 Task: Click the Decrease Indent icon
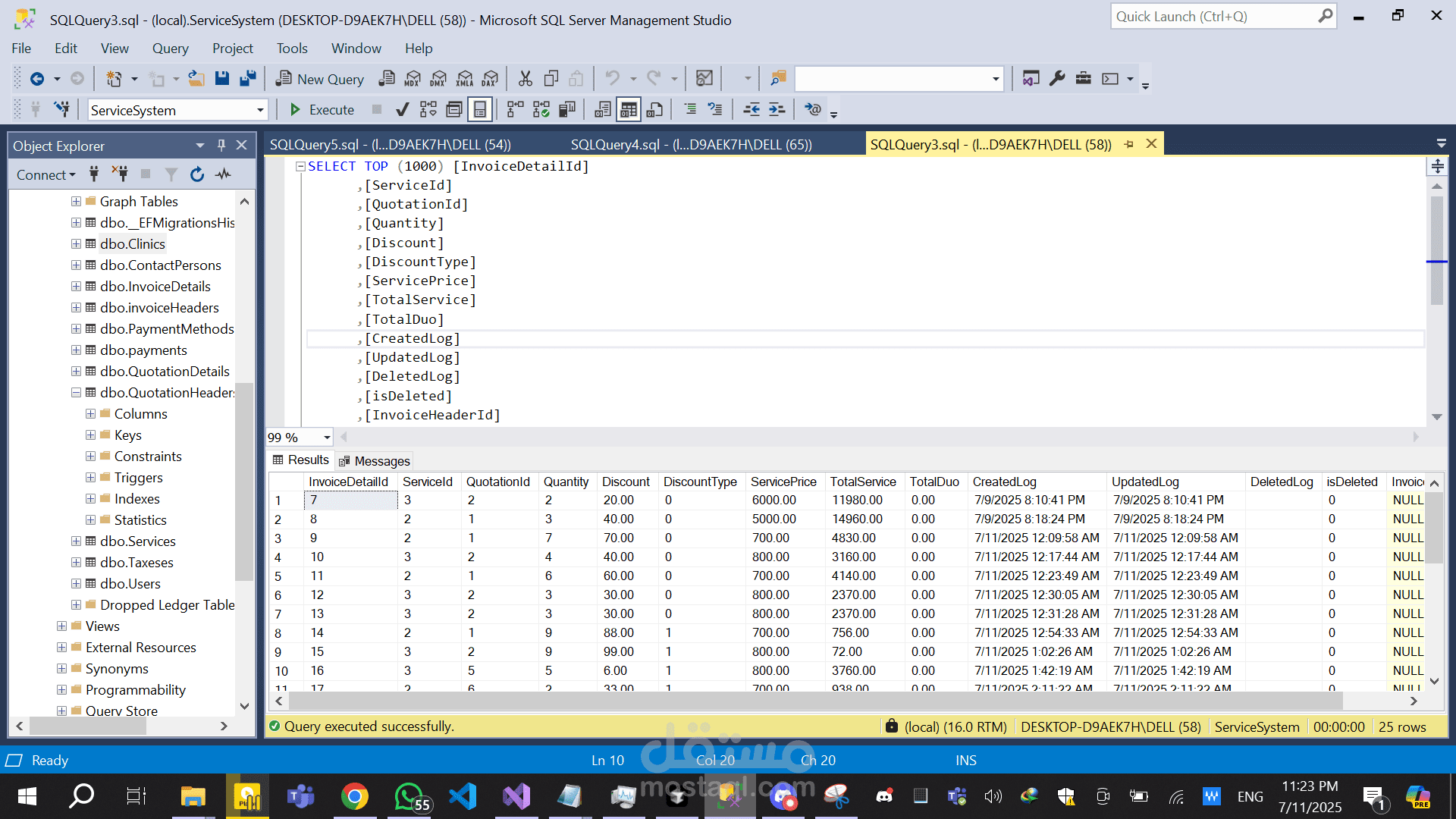(x=752, y=110)
